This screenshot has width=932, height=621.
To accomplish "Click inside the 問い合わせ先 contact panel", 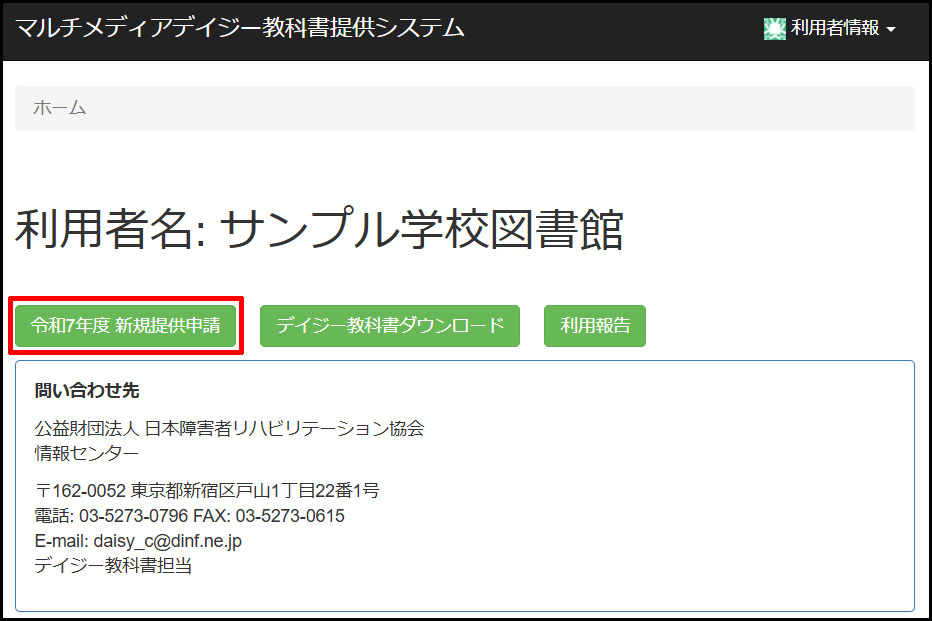I will [465, 480].
